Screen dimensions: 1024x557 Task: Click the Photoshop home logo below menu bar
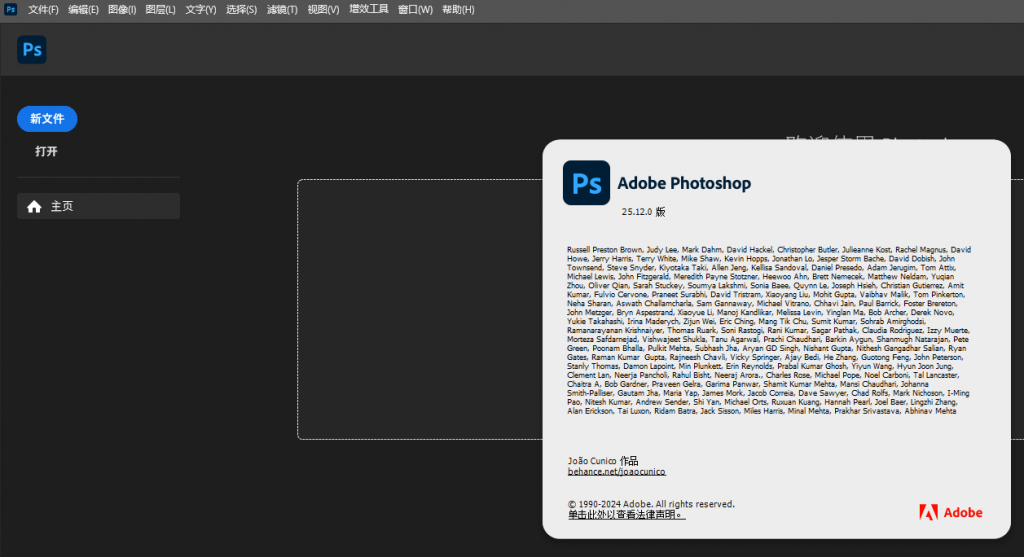(31, 50)
